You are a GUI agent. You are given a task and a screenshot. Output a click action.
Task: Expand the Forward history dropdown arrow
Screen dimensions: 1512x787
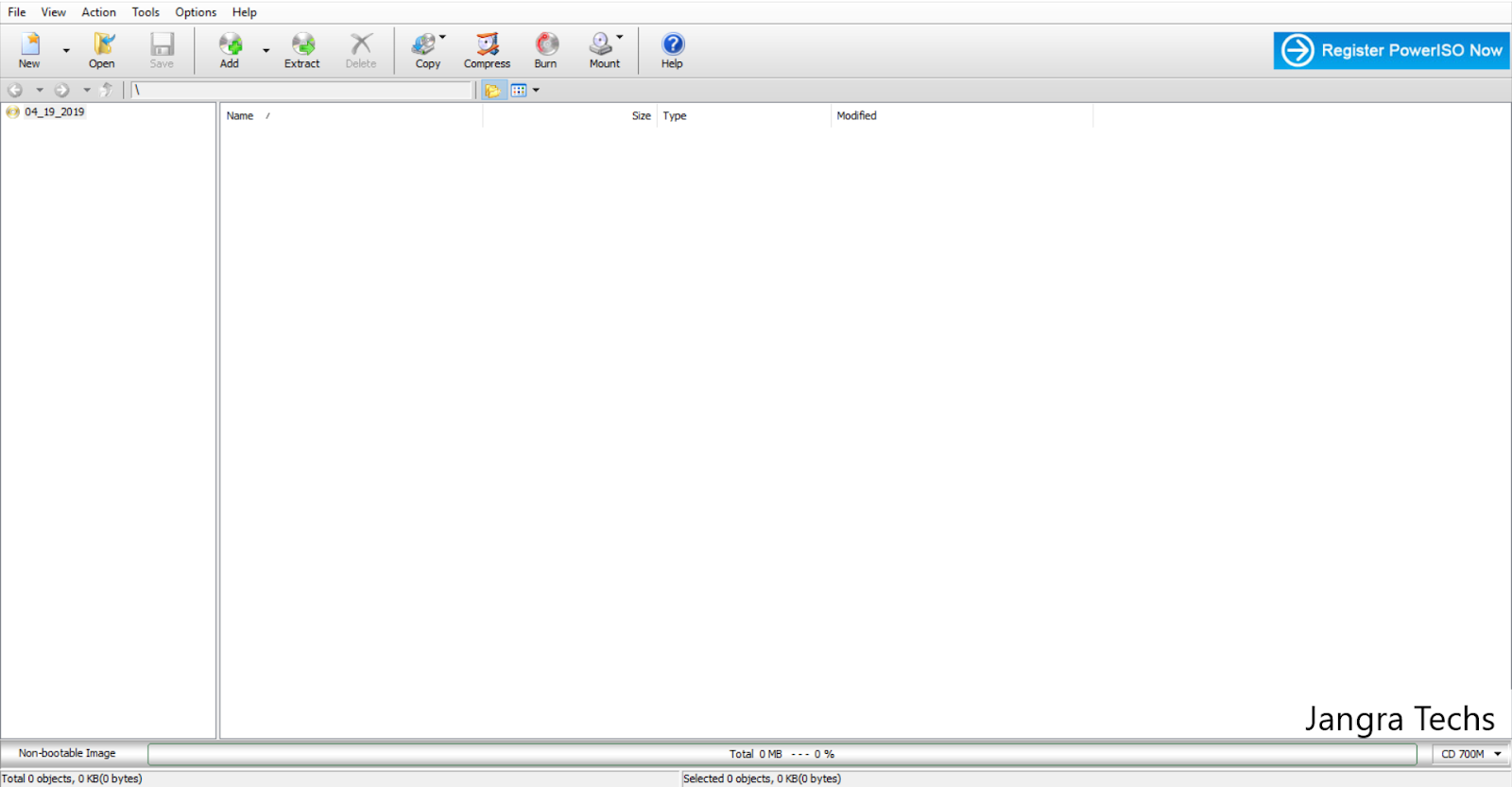point(87,90)
